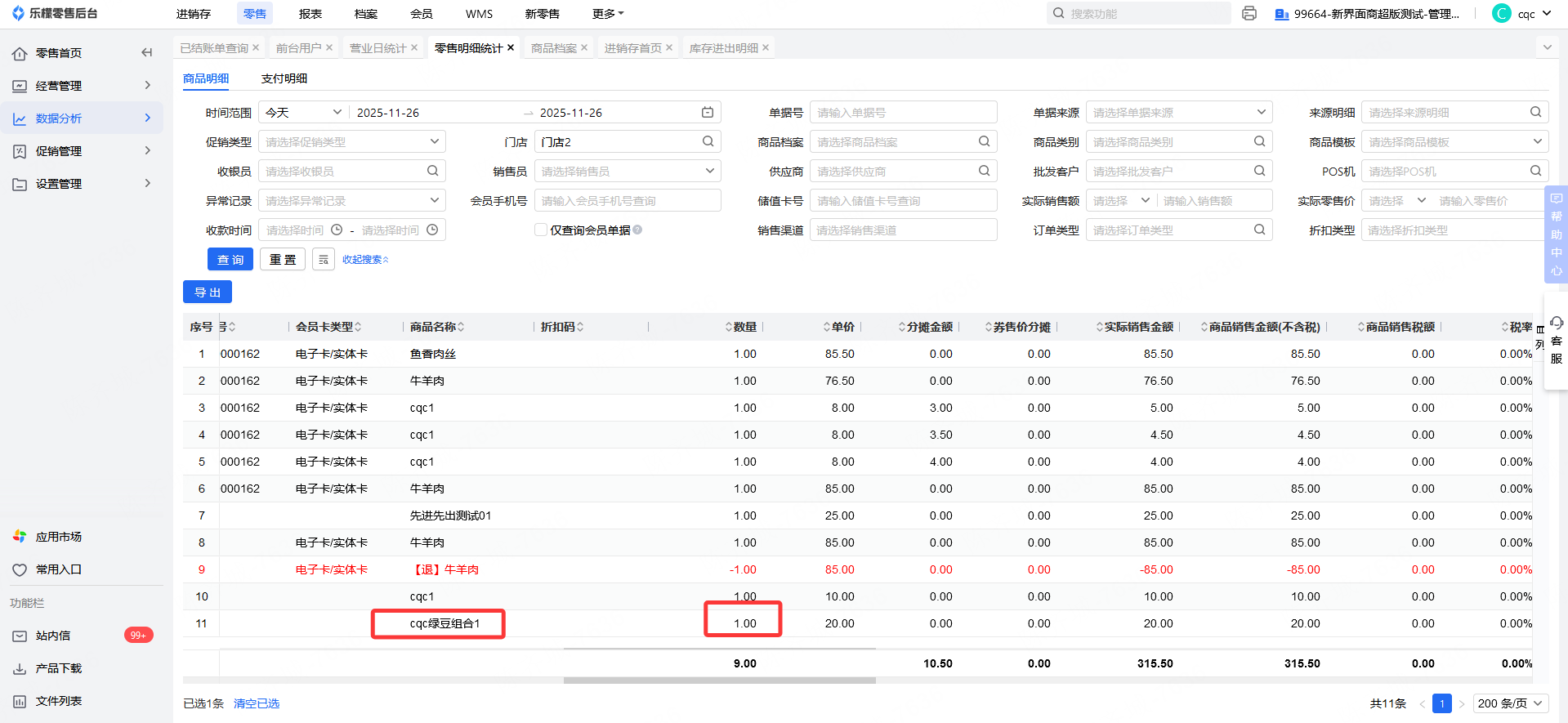
Task: Click the 导出 export button
Action: tap(208, 292)
